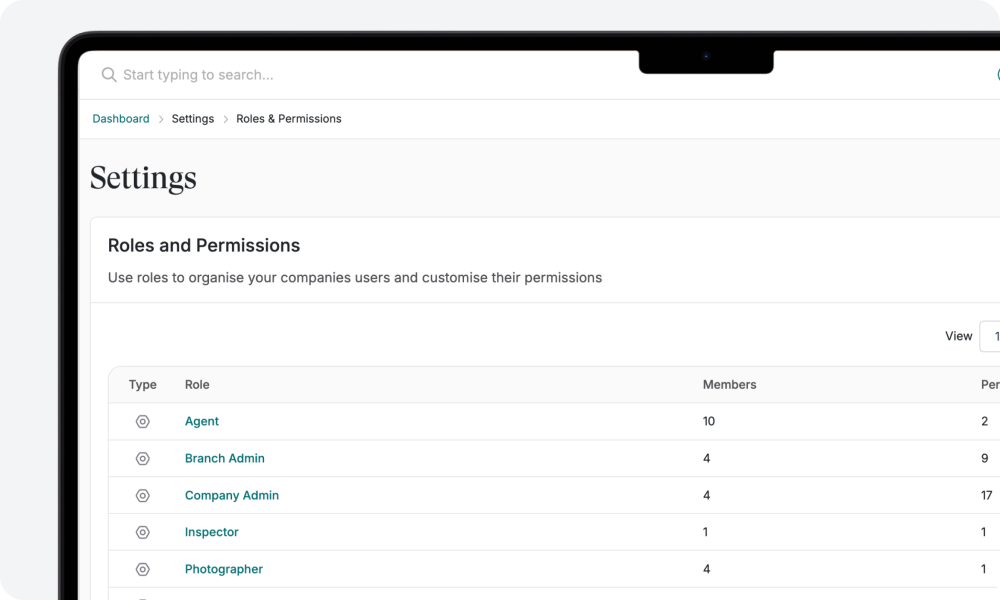Open the Inspector role
1000x600 pixels.
pos(212,532)
